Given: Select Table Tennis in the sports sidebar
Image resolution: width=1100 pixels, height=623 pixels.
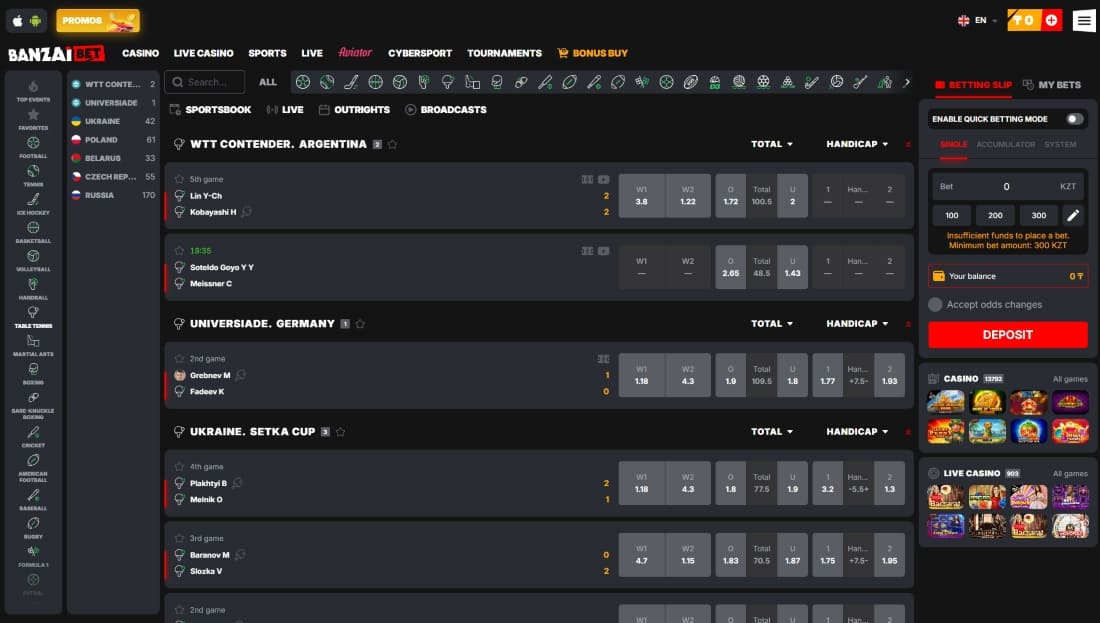Looking at the screenshot, I should point(33,317).
